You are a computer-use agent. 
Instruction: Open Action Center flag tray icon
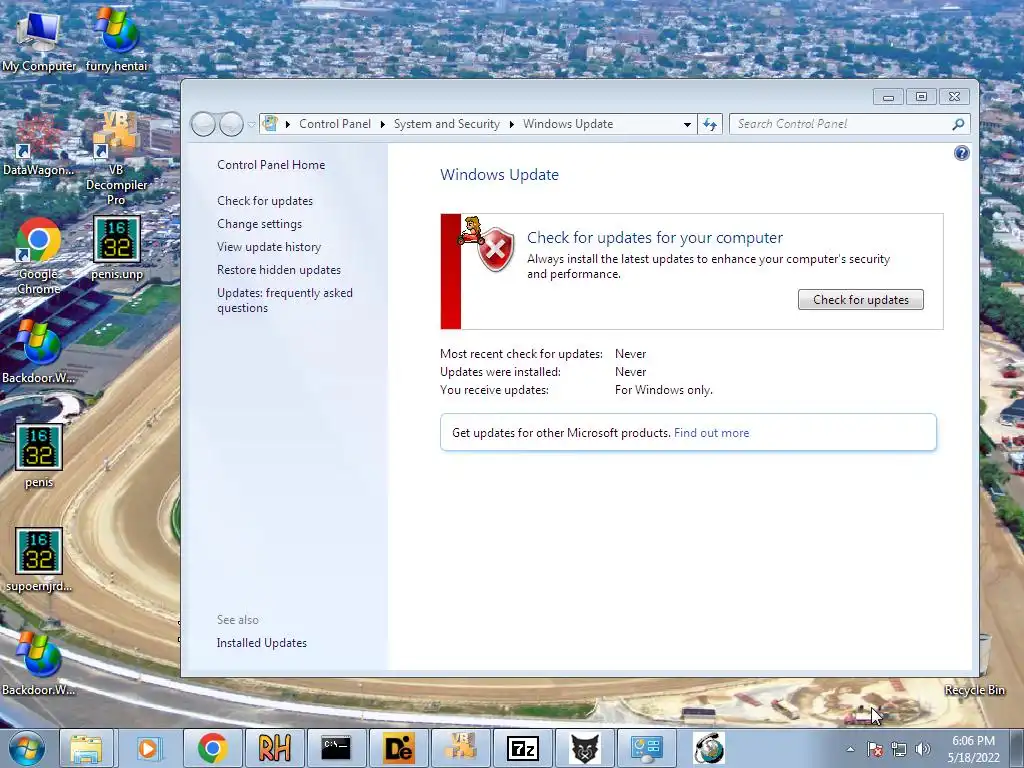pyautogui.click(x=875, y=749)
